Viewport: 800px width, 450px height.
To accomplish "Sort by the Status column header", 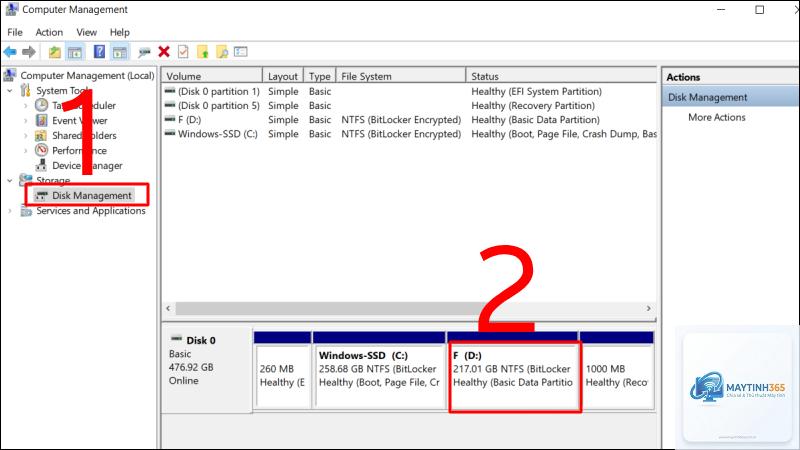I will pos(561,76).
